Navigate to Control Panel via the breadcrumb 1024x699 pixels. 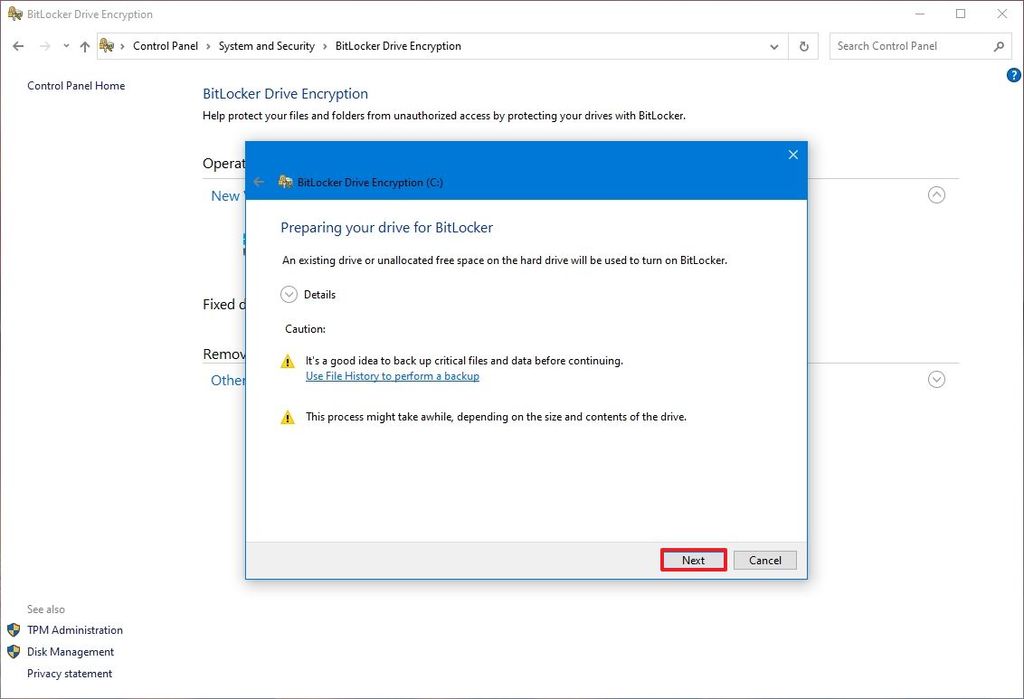(166, 46)
